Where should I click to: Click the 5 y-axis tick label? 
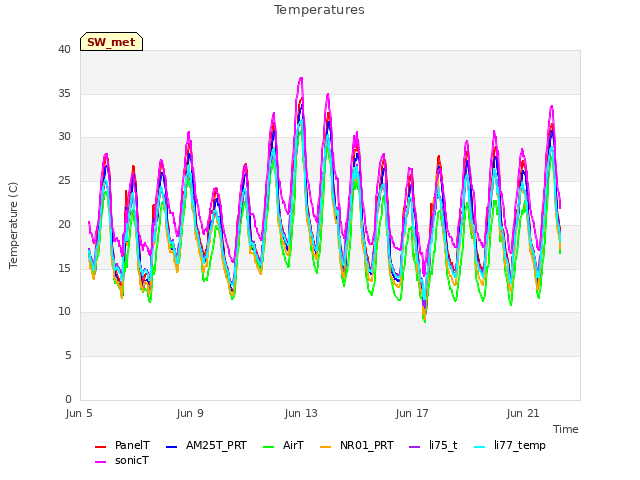click(x=68, y=356)
